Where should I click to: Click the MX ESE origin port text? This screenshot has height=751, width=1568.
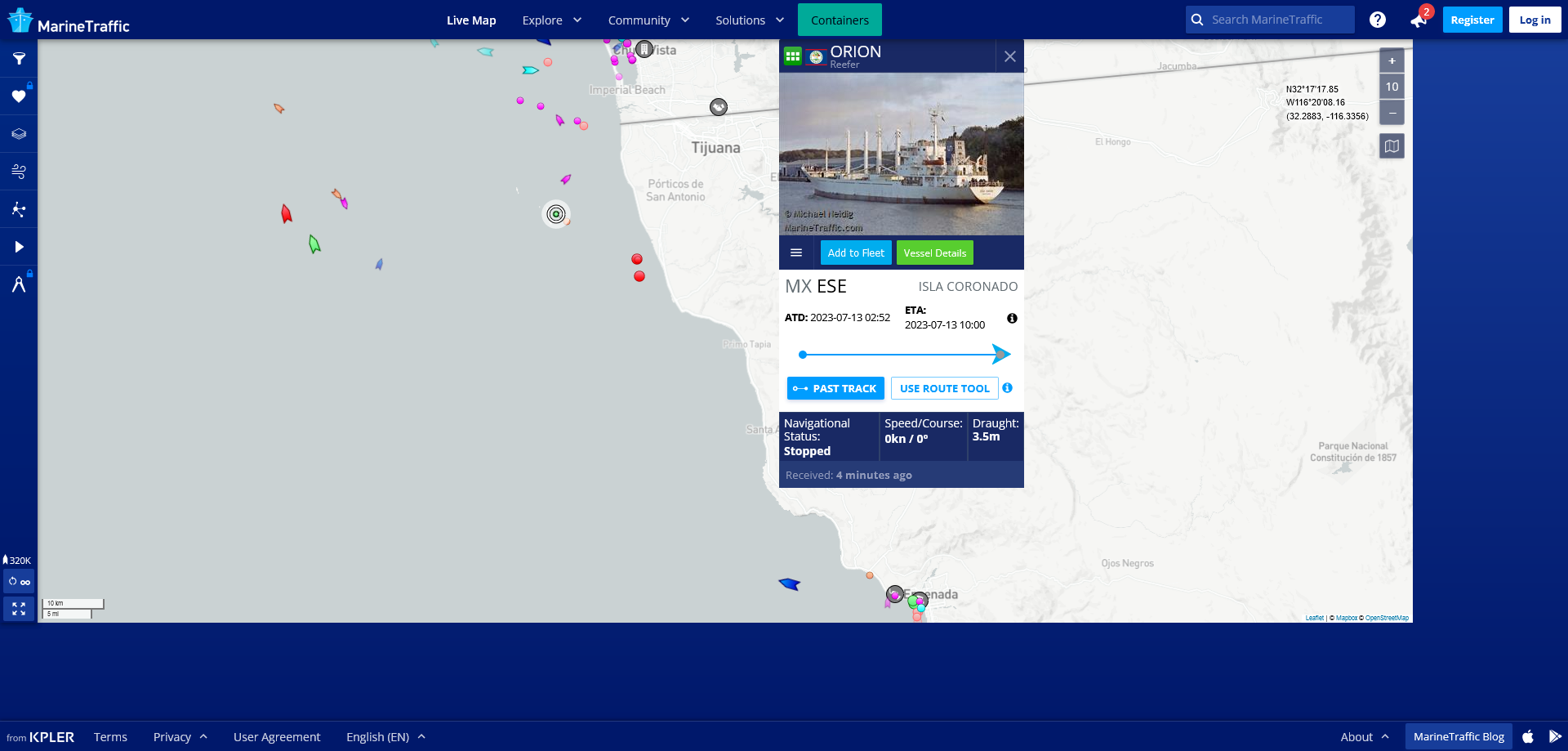[816, 286]
